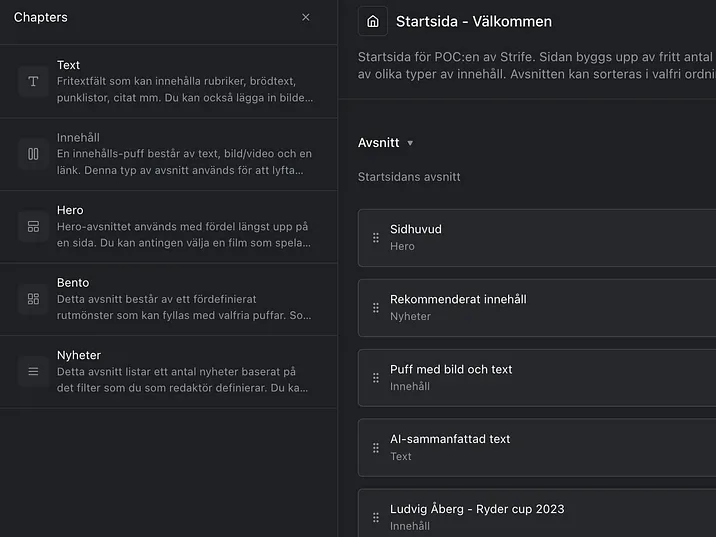The width and height of the screenshot is (716, 537).
Task: Click the Innehåll columns icon
Action: point(33,154)
